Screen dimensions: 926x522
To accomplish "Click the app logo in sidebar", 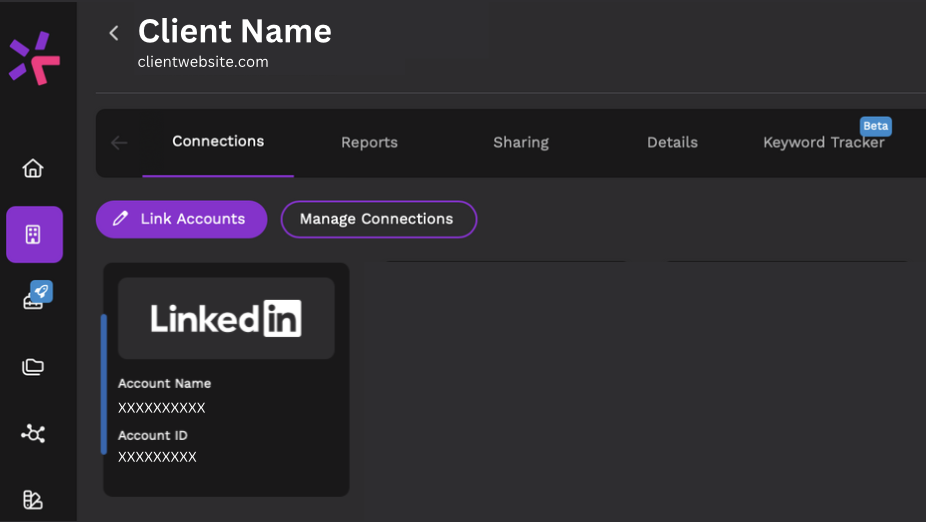I will click(x=34, y=58).
